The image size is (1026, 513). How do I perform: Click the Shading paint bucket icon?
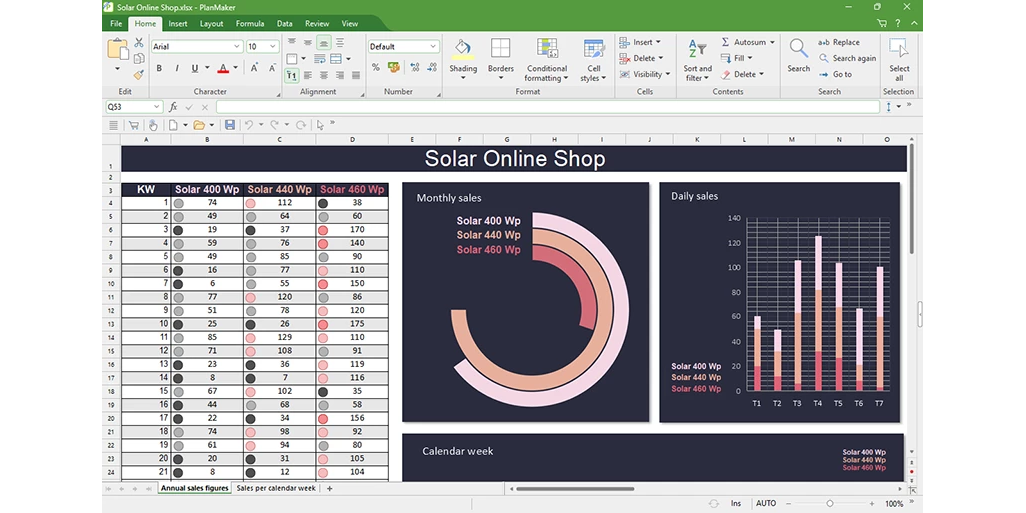coord(463,50)
